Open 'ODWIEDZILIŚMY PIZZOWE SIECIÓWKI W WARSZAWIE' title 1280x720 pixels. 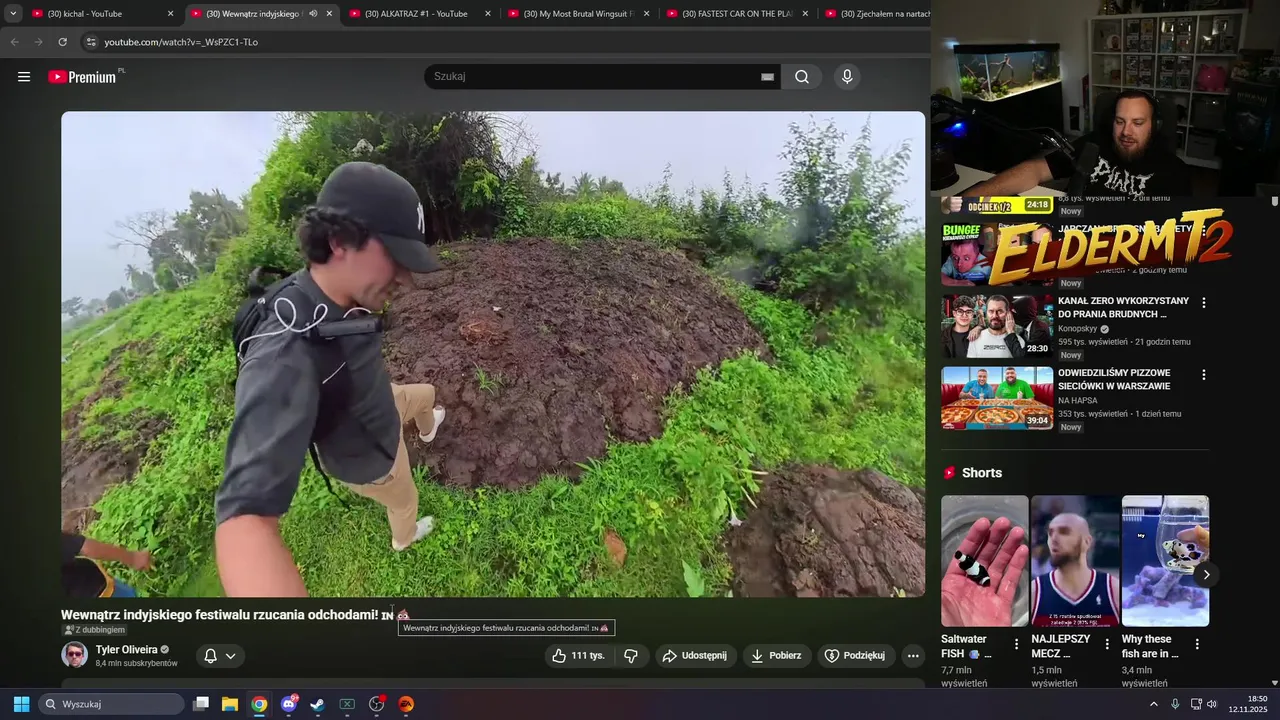point(1114,379)
